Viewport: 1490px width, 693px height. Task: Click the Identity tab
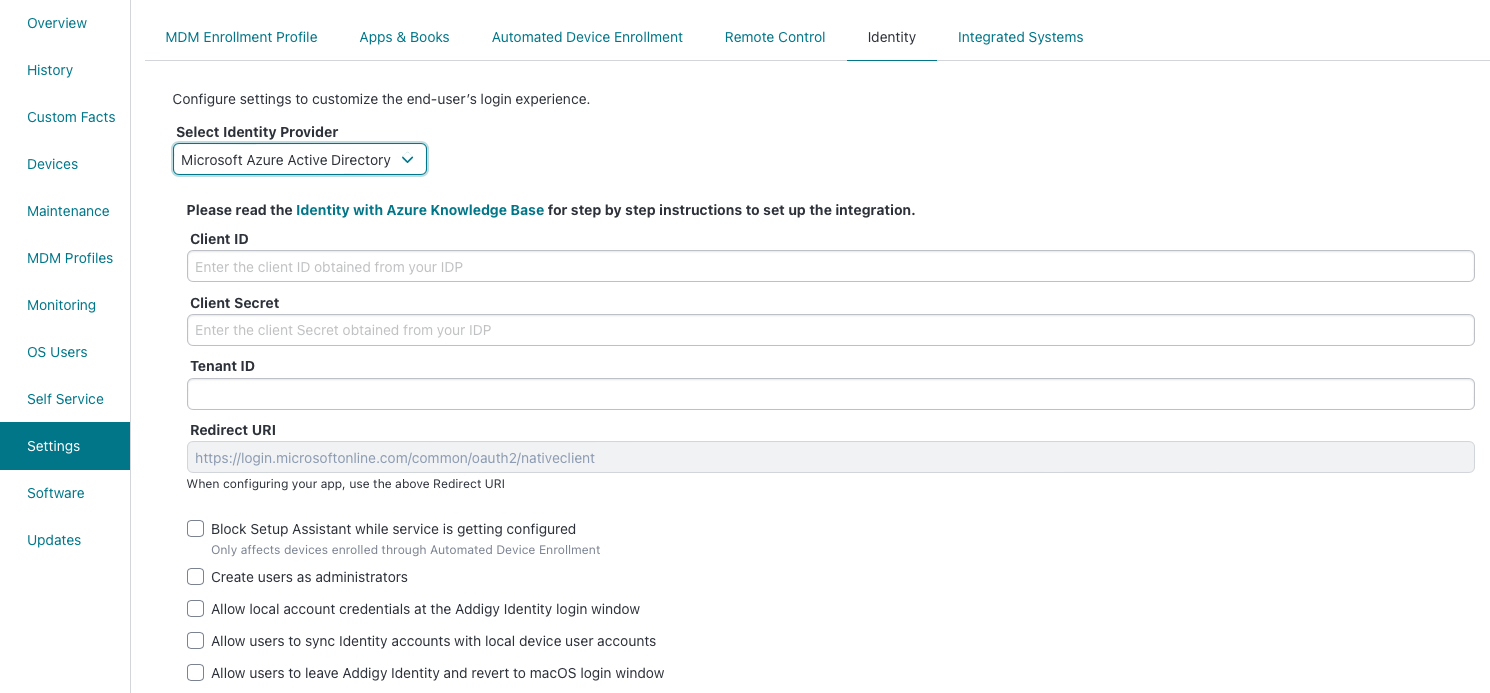pos(892,37)
